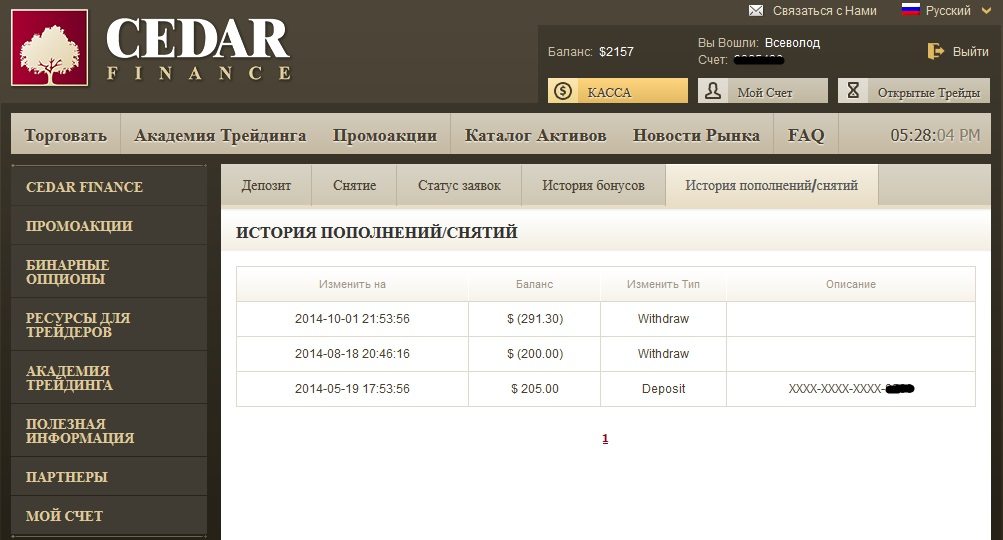Open the КАССА cashier button
Viewport: 1003px width, 540px height.
pos(618,91)
